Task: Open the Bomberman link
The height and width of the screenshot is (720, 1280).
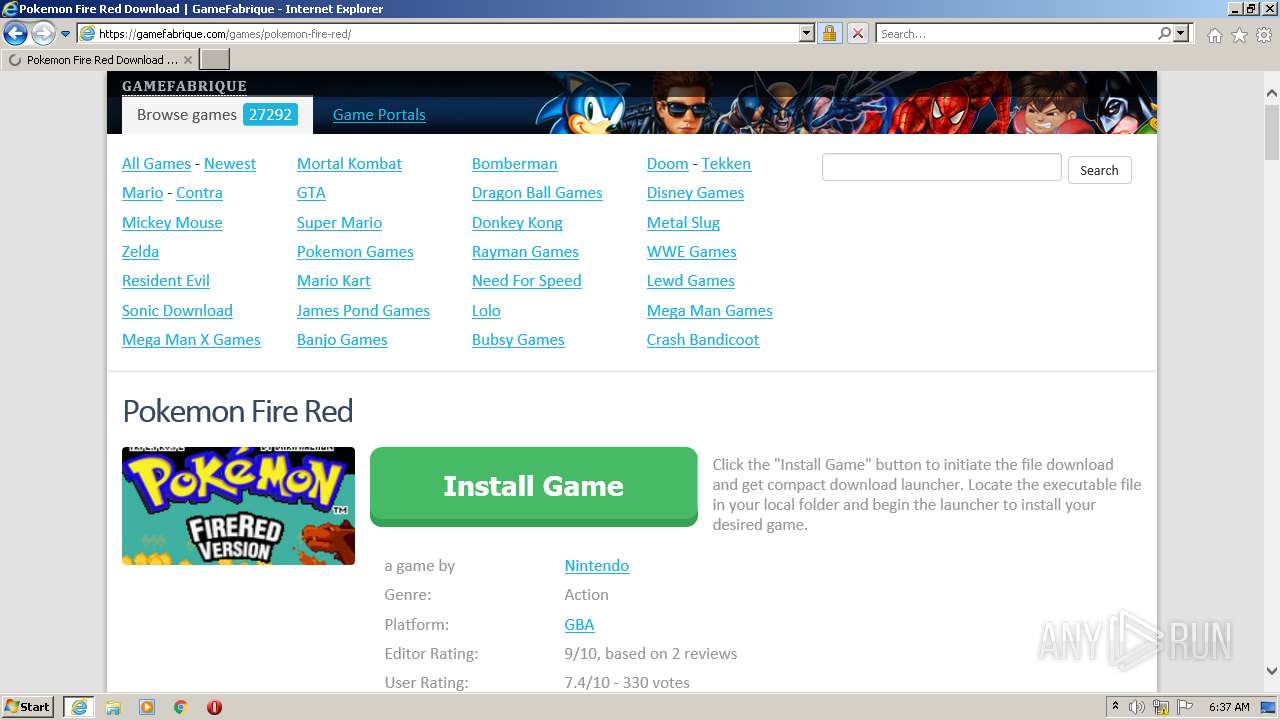Action: click(x=514, y=164)
